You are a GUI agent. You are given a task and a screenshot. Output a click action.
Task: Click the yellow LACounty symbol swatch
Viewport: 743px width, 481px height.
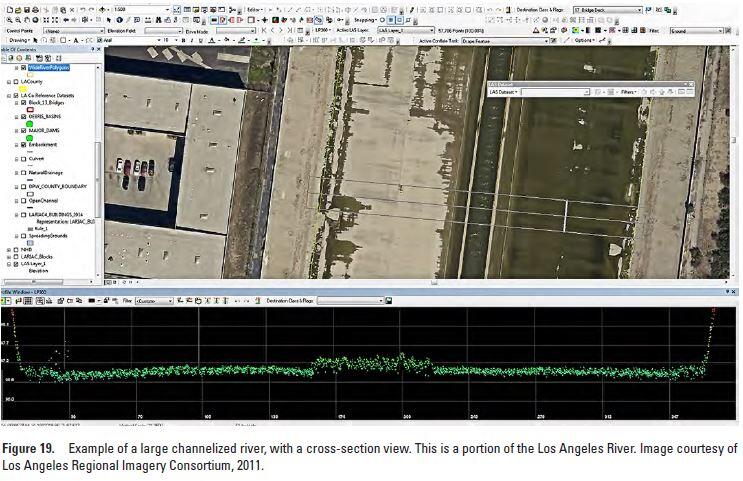[23, 89]
